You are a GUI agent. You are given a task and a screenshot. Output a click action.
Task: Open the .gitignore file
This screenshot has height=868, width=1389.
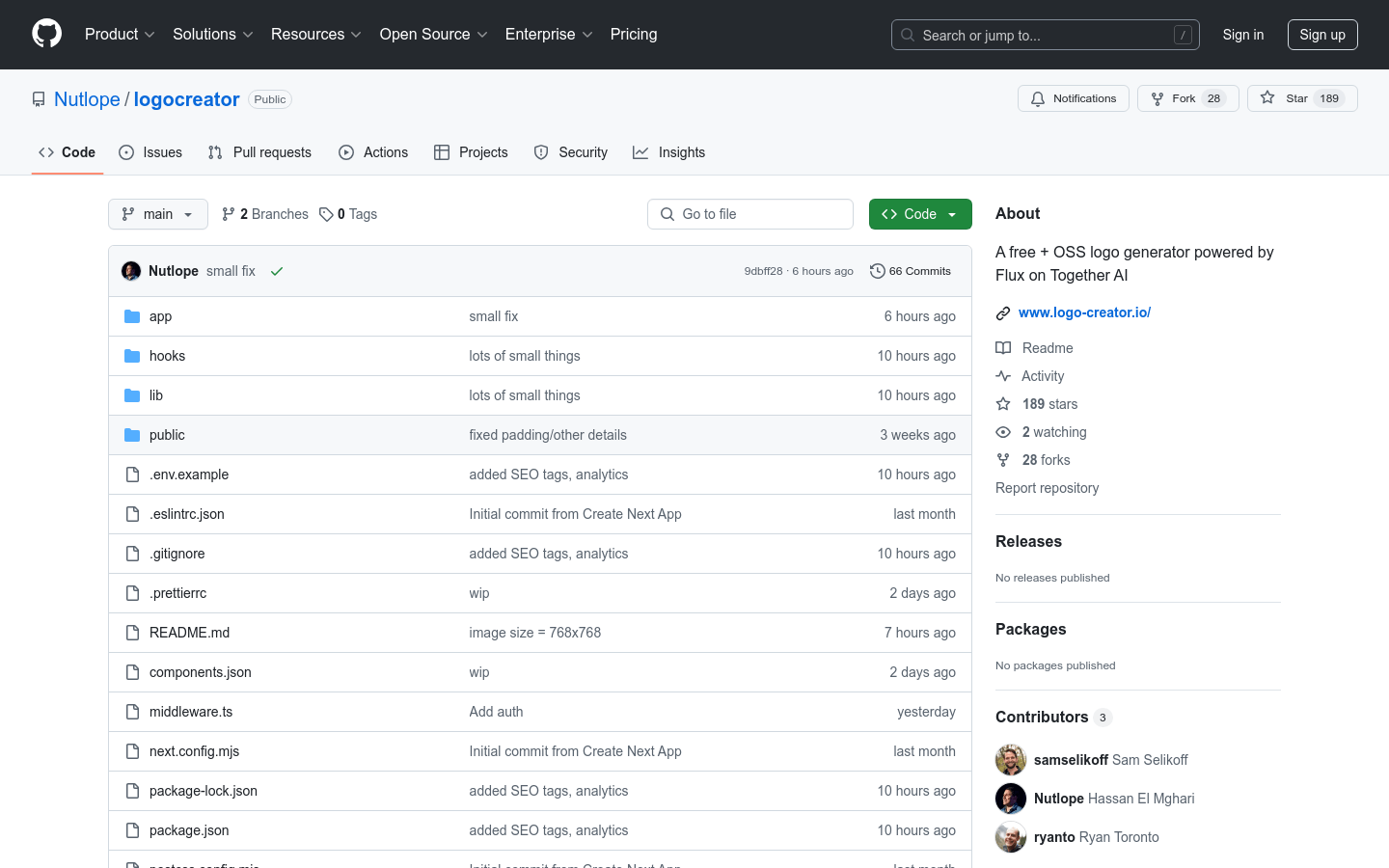coord(177,554)
